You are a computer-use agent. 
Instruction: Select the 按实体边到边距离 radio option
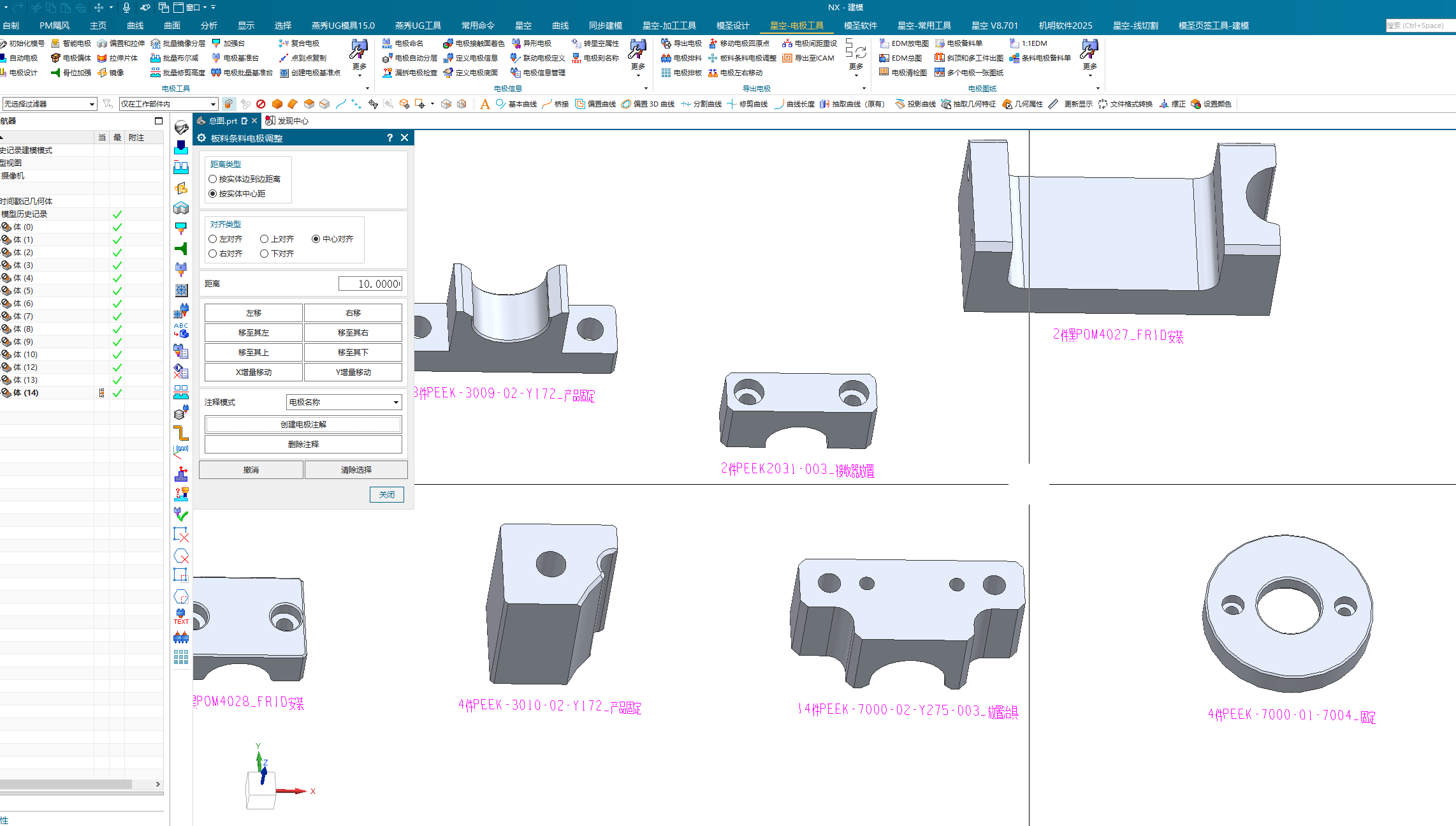213,179
